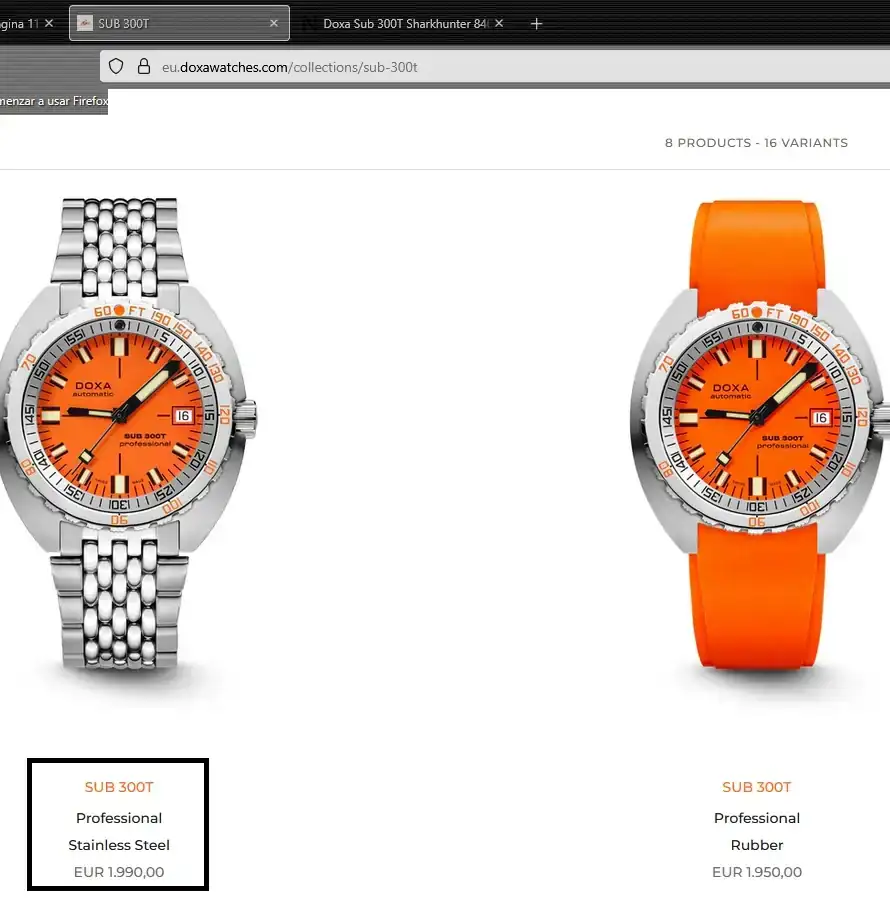Click the EUR 1.990,00 price
Image resolution: width=890 pixels, height=898 pixels.
pos(119,872)
